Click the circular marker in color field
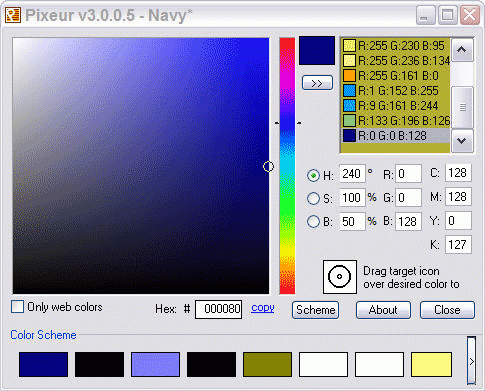This screenshot has height=391, width=485. [268, 166]
